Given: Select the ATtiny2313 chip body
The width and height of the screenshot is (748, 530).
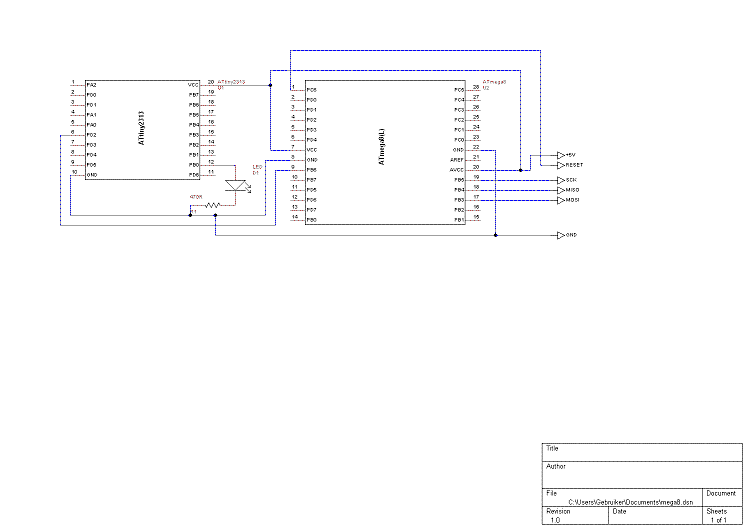Looking at the screenshot, I should 141,130.
